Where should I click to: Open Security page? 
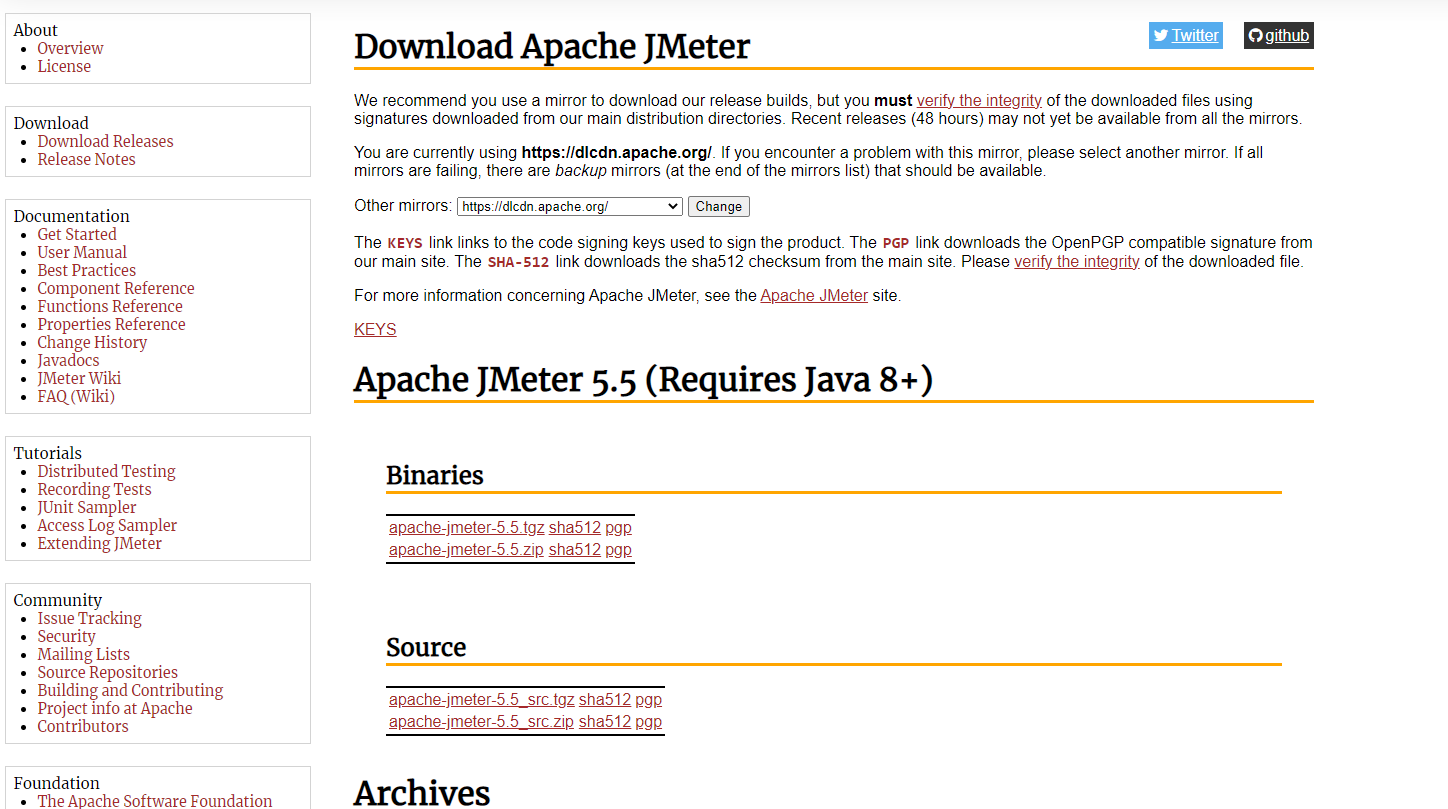pos(66,636)
